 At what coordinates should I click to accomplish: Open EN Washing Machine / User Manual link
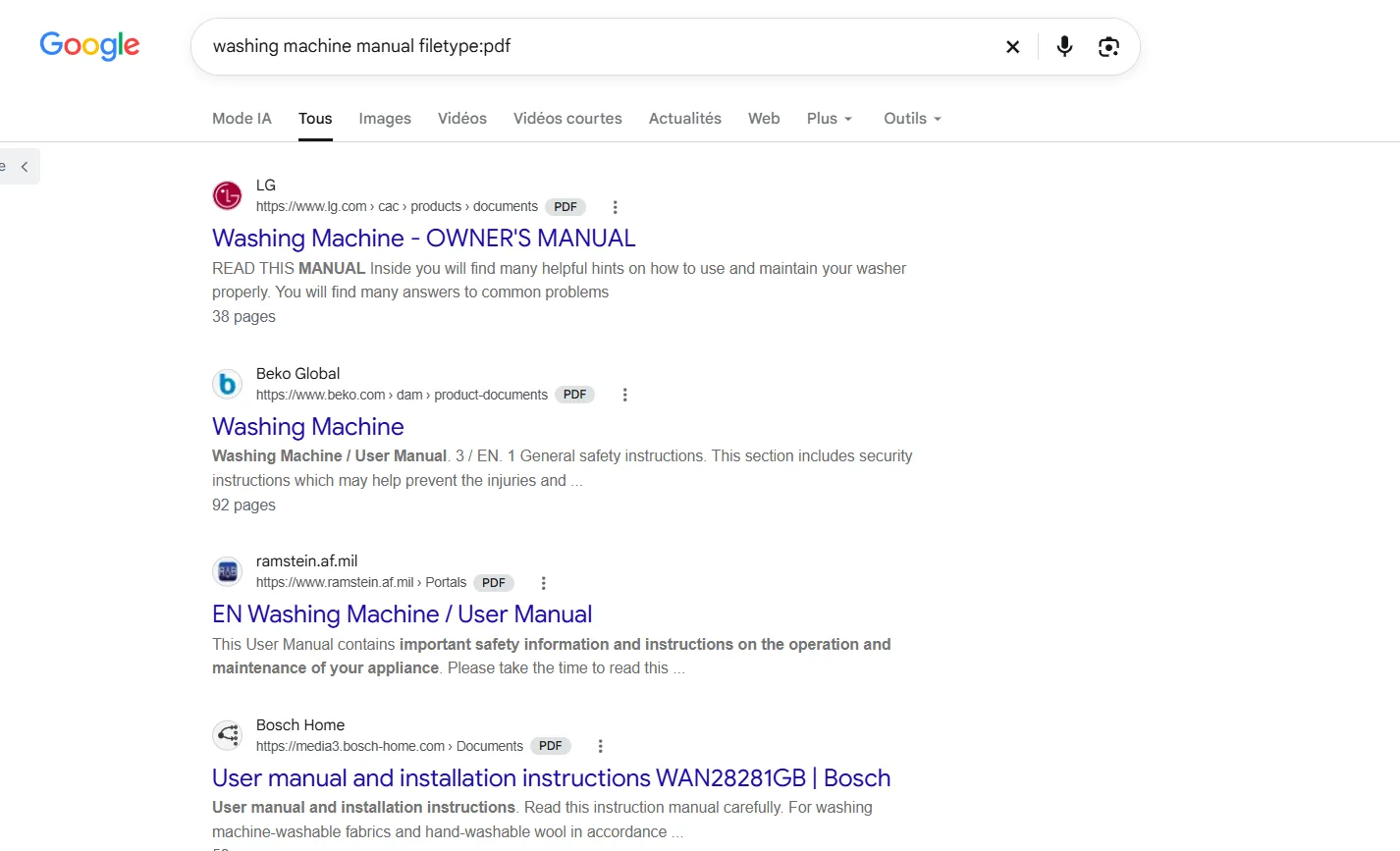tap(403, 614)
